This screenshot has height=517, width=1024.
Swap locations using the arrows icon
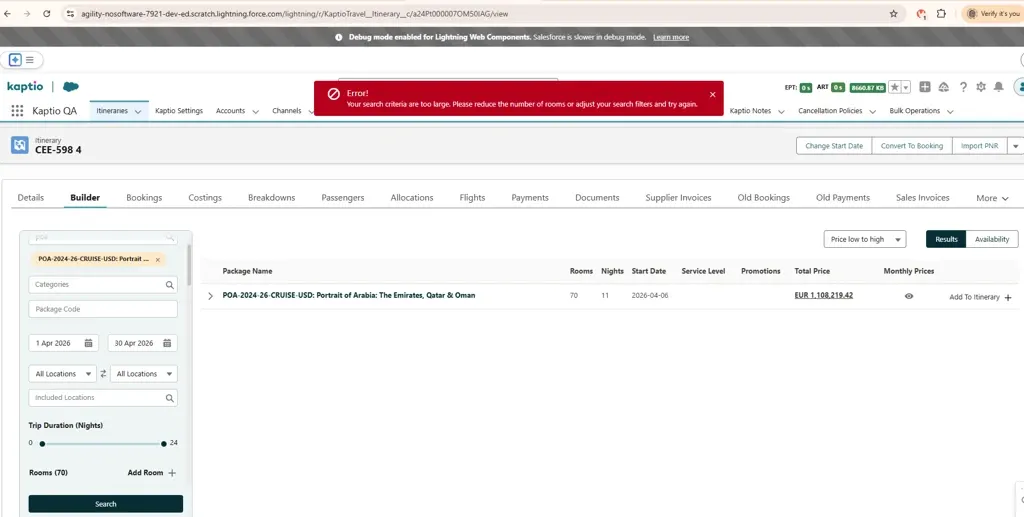pos(103,374)
